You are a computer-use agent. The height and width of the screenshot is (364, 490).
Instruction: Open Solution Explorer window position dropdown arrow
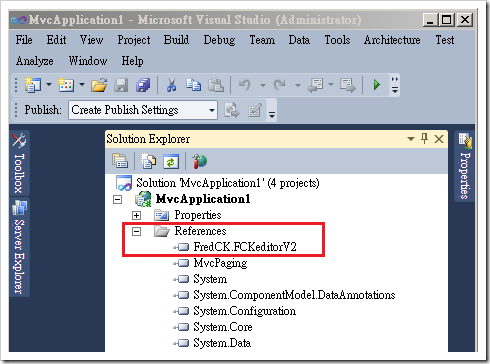coord(411,139)
